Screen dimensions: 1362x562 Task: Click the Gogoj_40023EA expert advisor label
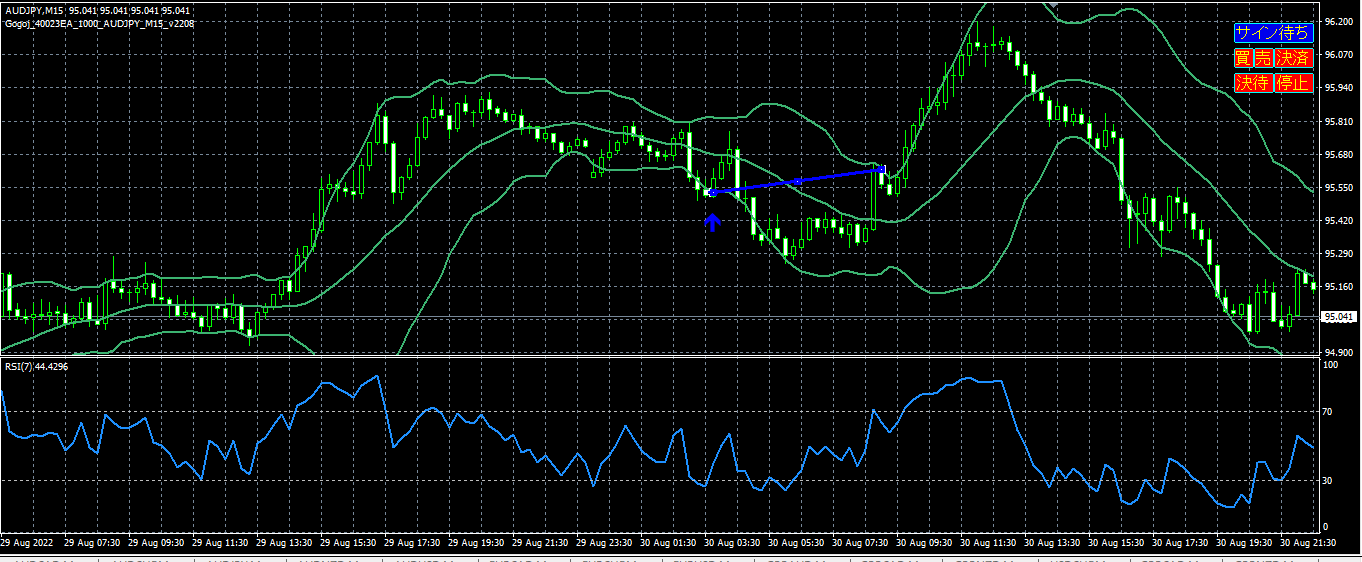97,23
